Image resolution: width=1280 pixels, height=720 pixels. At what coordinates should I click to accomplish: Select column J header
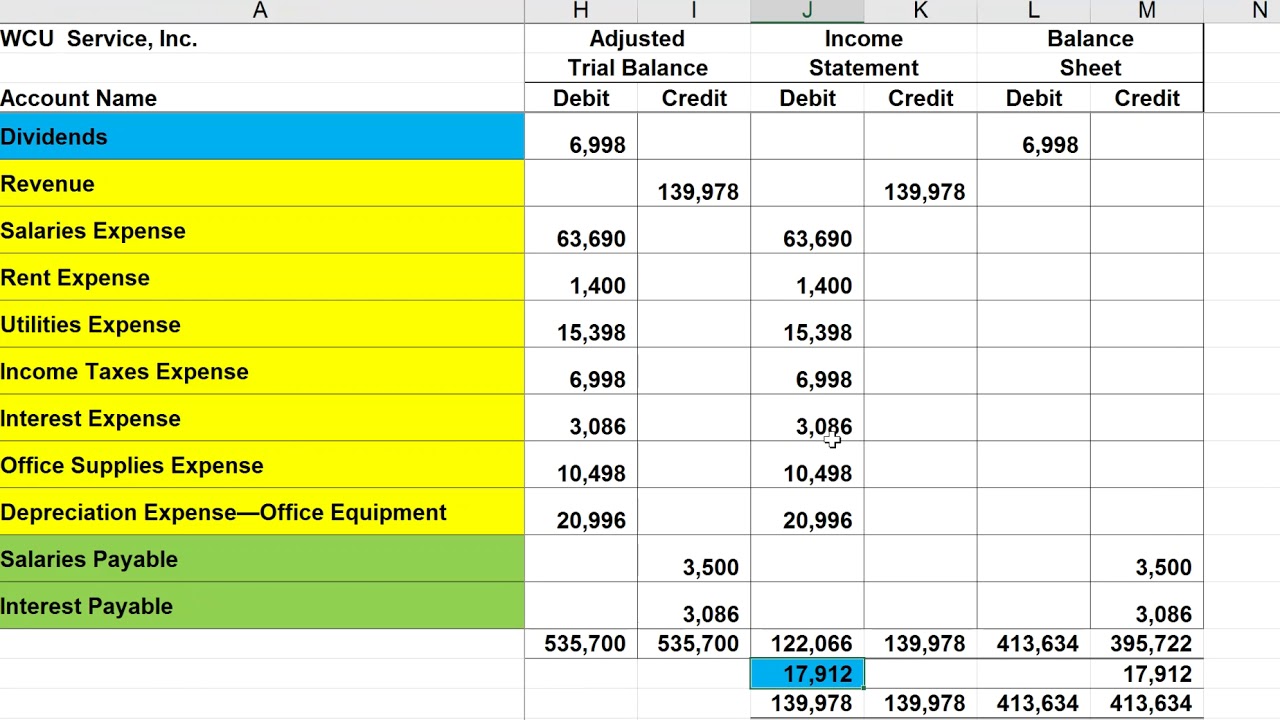[807, 11]
